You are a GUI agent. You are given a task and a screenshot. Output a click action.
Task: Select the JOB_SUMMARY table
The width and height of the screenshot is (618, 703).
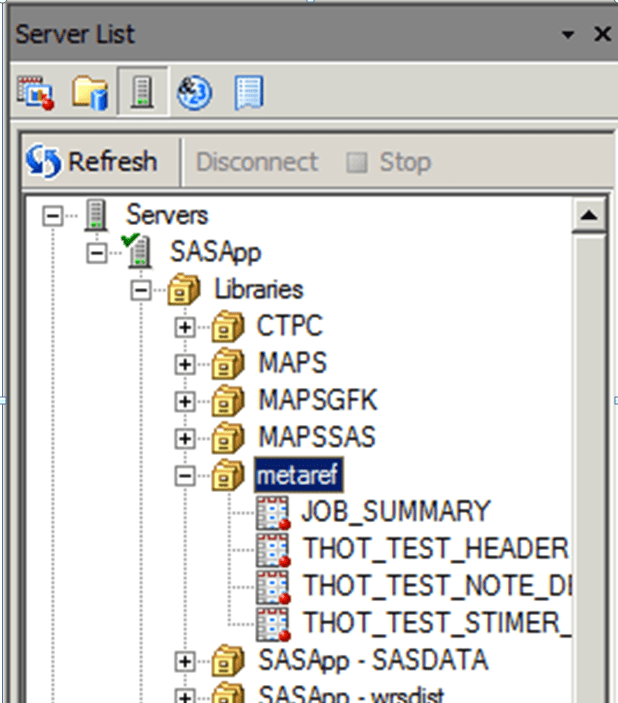pyautogui.click(x=396, y=512)
